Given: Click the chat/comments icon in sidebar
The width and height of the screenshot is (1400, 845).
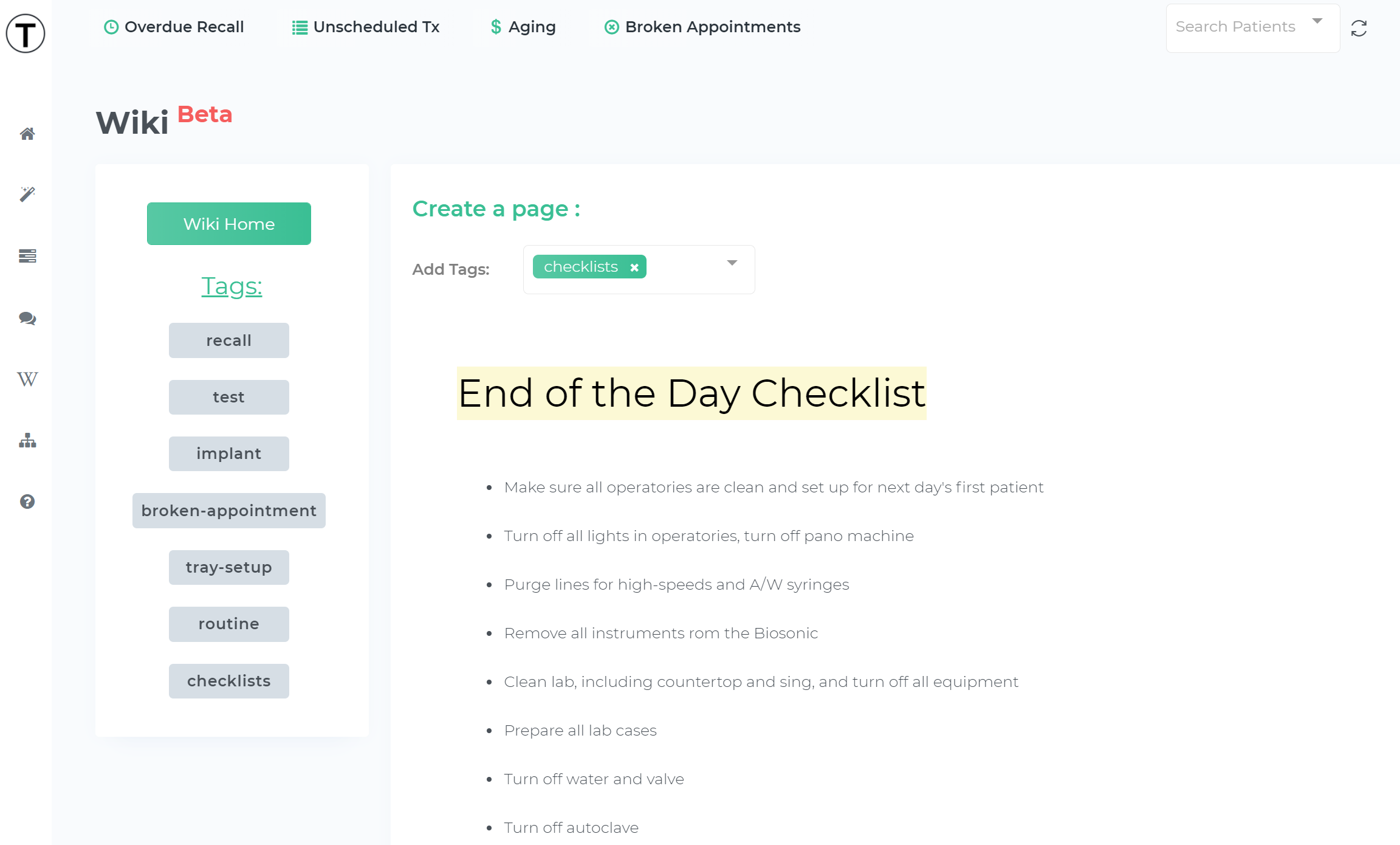Looking at the screenshot, I should 27,318.
